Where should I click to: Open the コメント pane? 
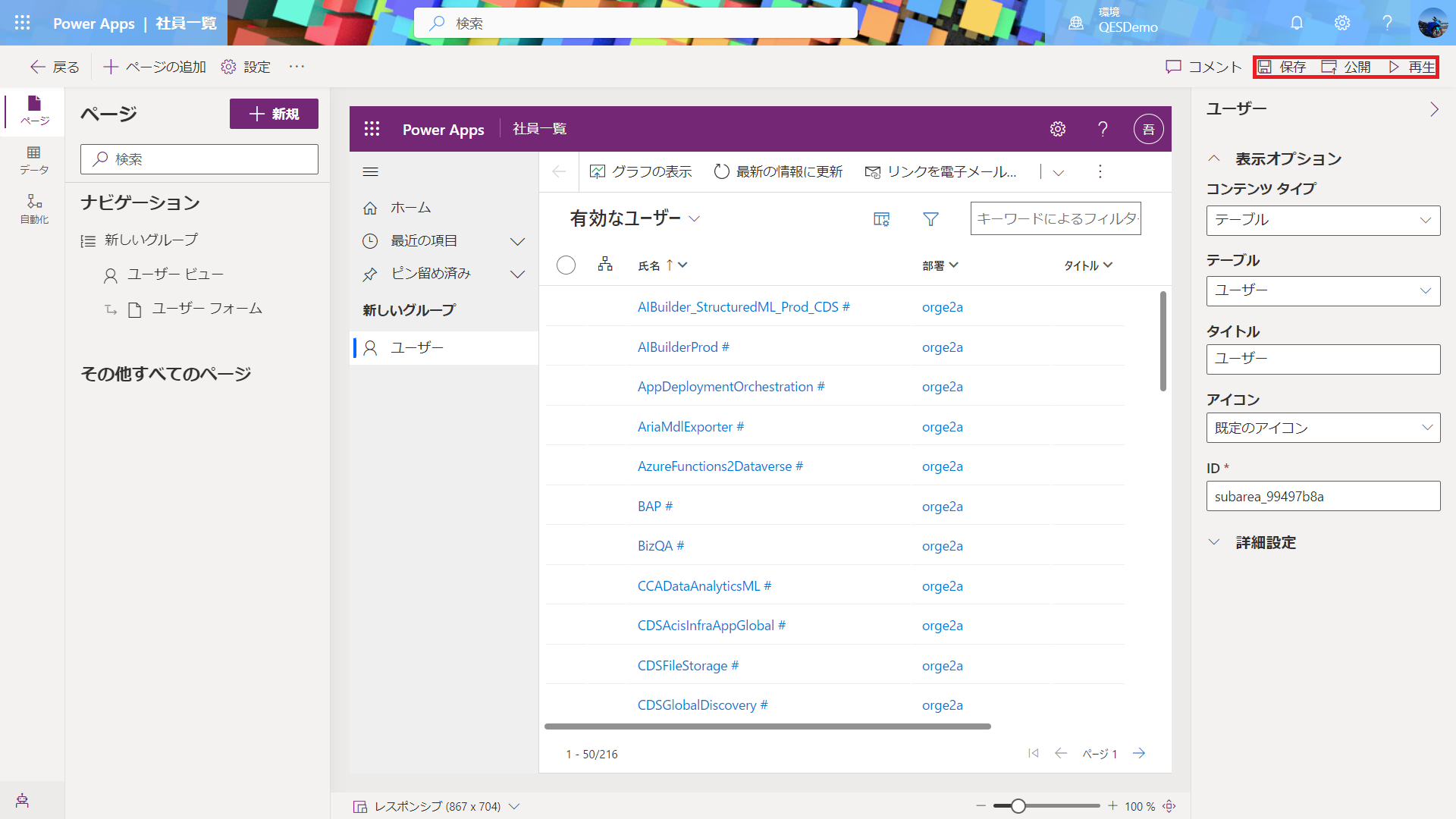(1203, 67)
